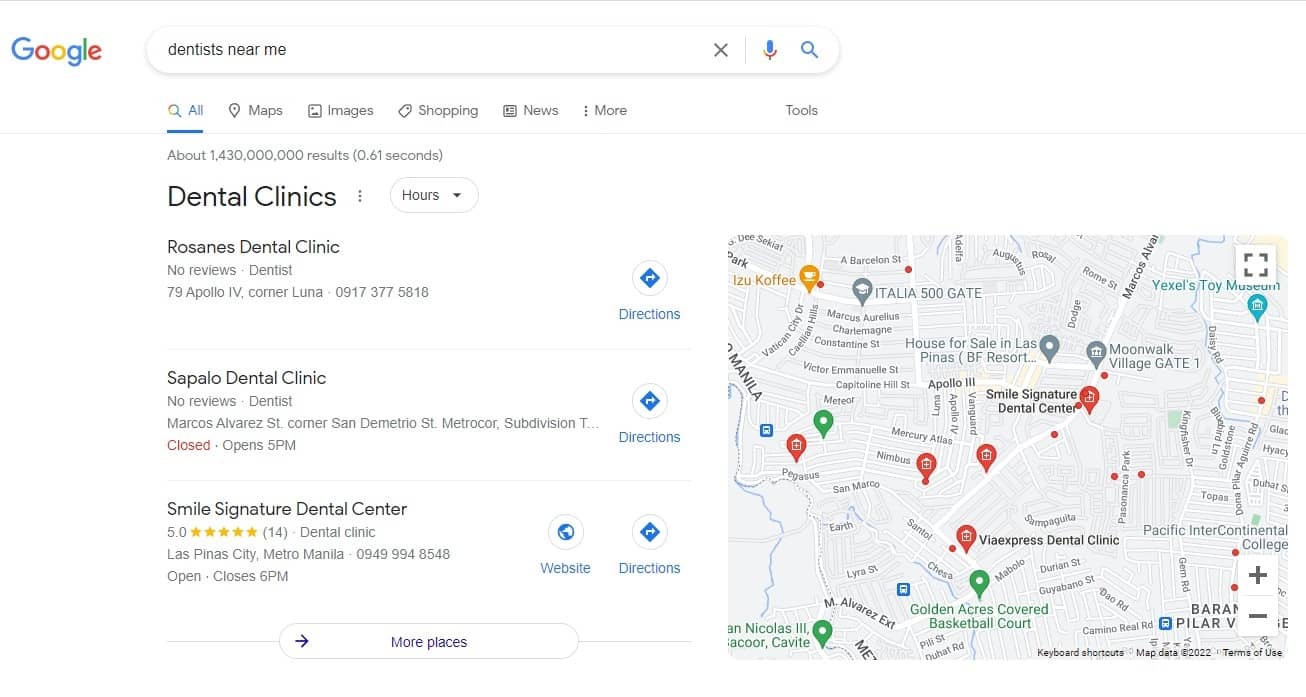Open map Keyboard shortcuts link
Image resolution: width=1306 pixels, height=697 pixels.
pyautogui.click(x=1080, y=653)
